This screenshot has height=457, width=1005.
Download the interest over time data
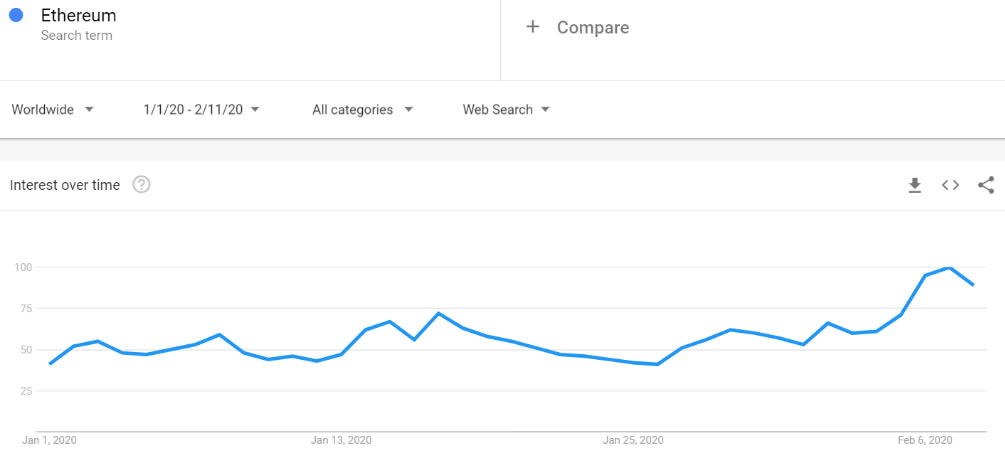(915, 185)
